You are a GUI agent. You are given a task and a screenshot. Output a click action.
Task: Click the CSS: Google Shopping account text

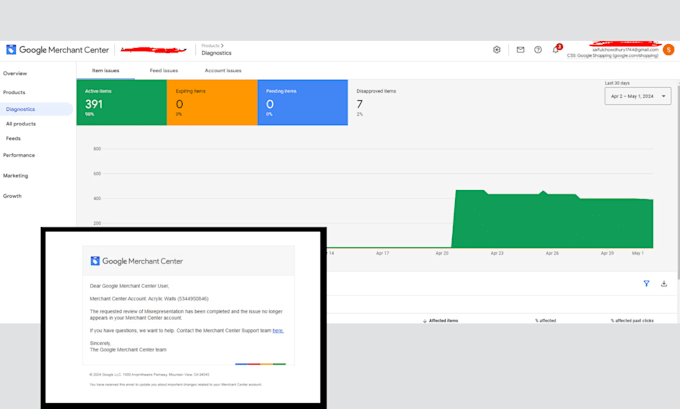[x=612, y=56]
